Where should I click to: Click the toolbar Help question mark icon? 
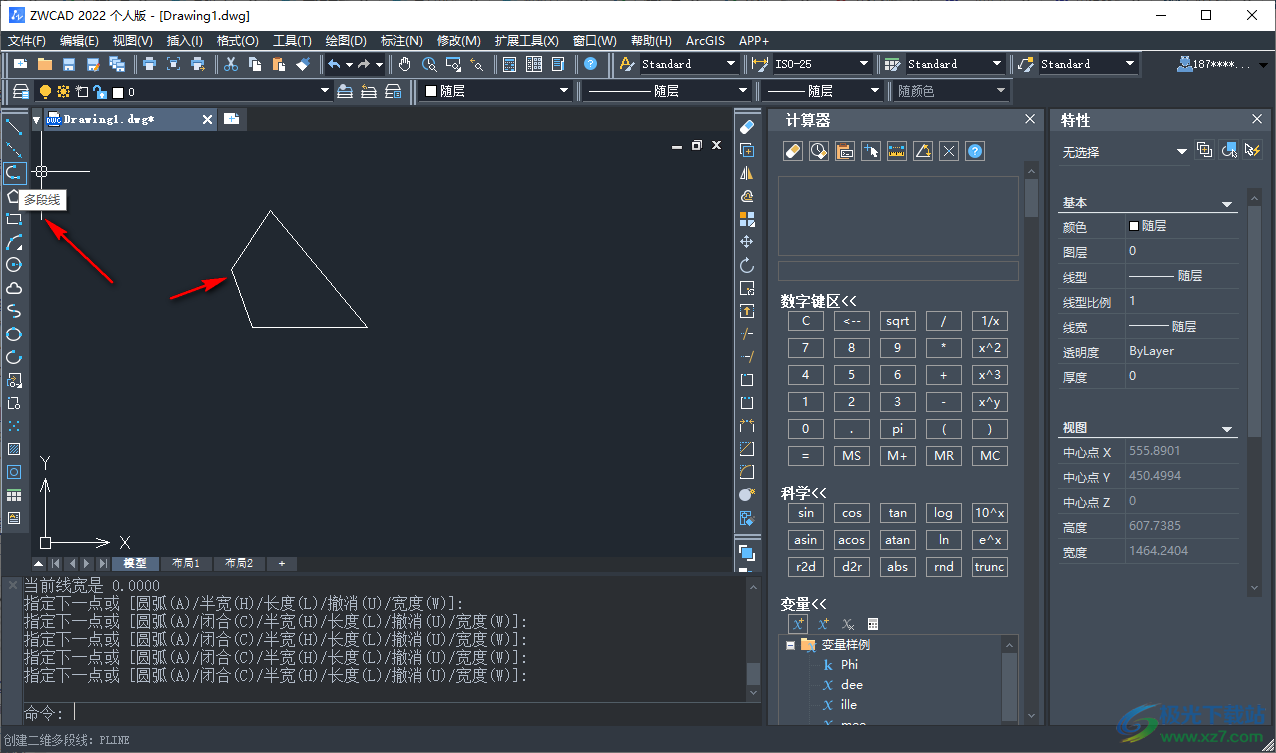[591, 64]
